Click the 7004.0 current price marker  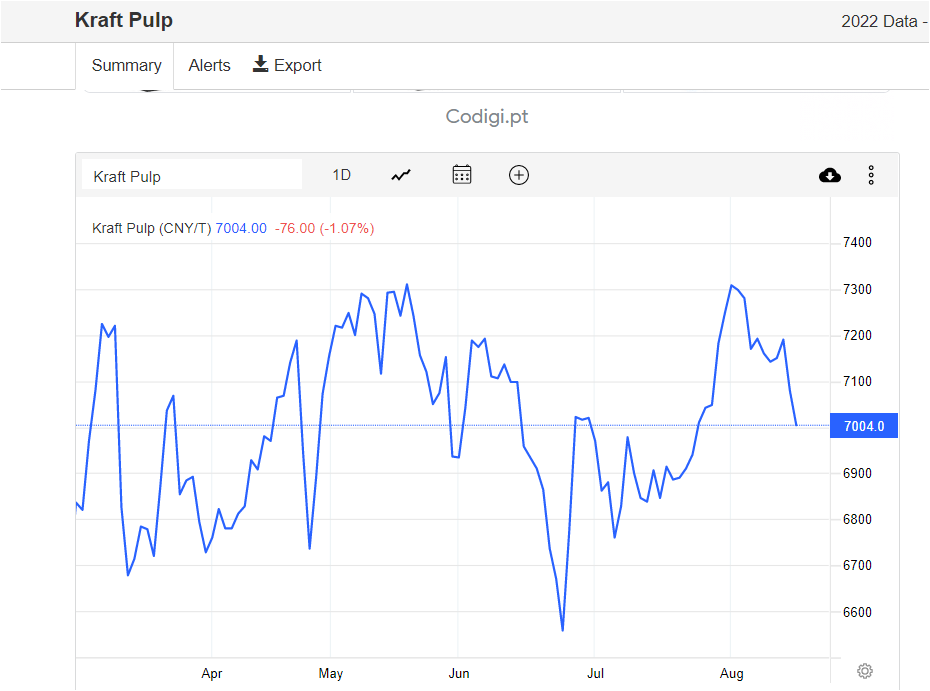(x=864, y=427)
